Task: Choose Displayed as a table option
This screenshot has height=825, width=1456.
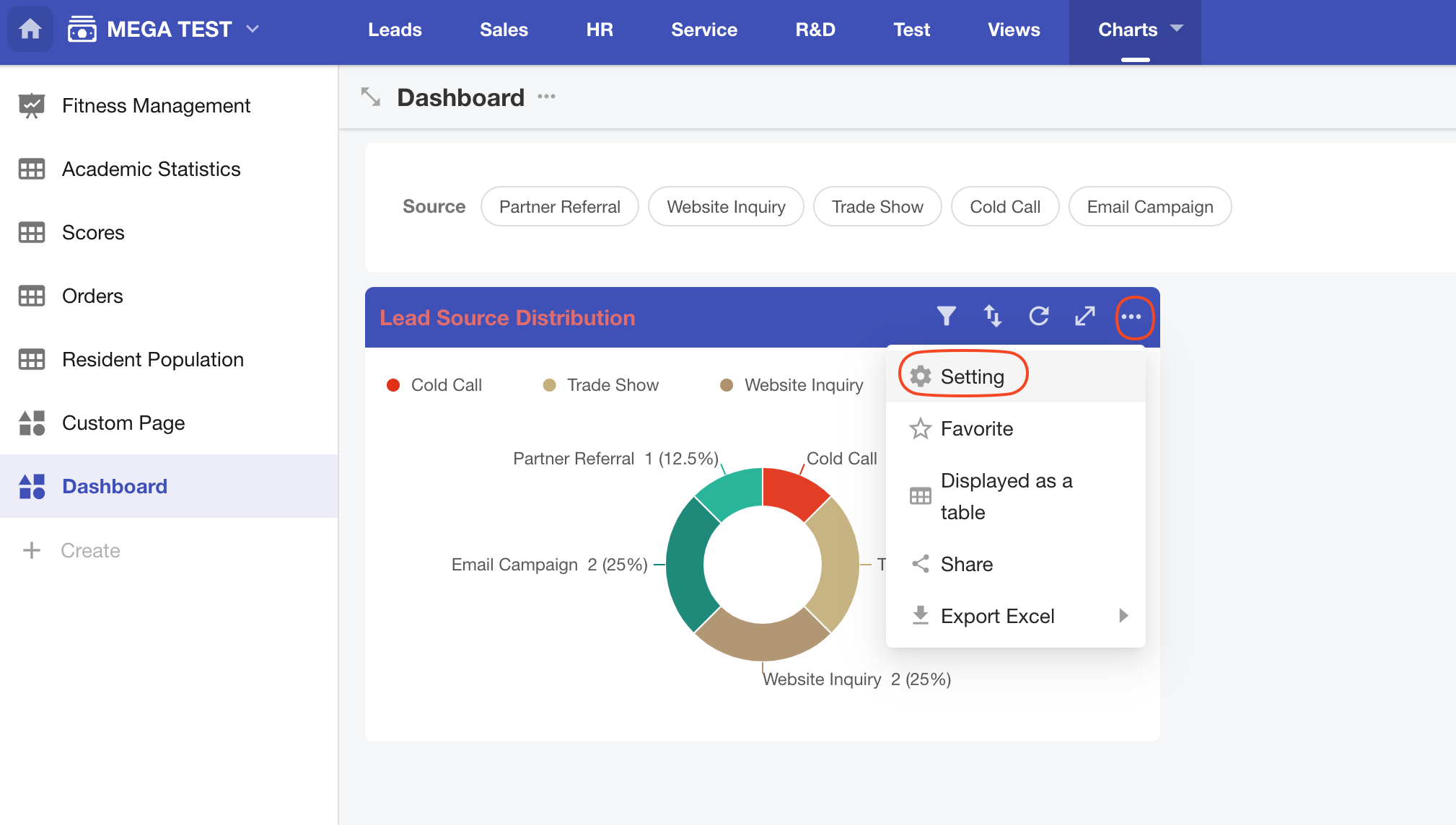Action: (1006, 496)
